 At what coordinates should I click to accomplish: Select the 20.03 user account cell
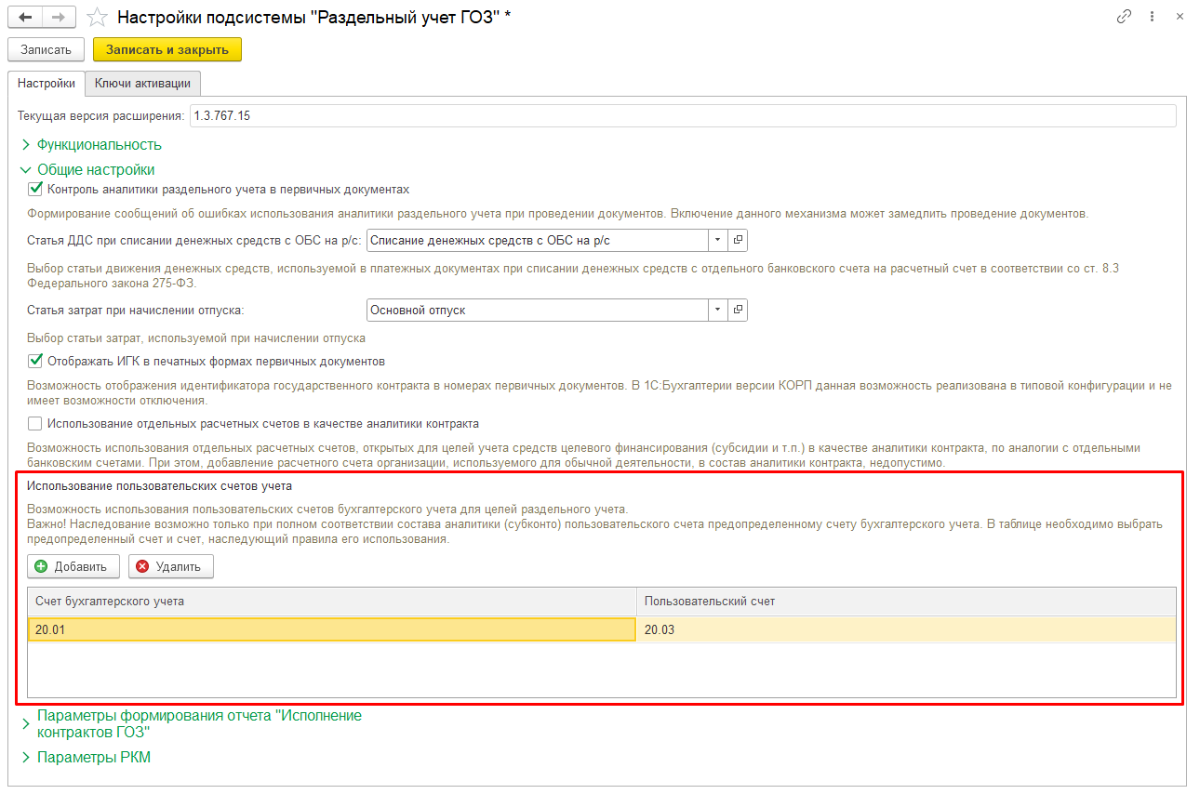coord(905,630)
